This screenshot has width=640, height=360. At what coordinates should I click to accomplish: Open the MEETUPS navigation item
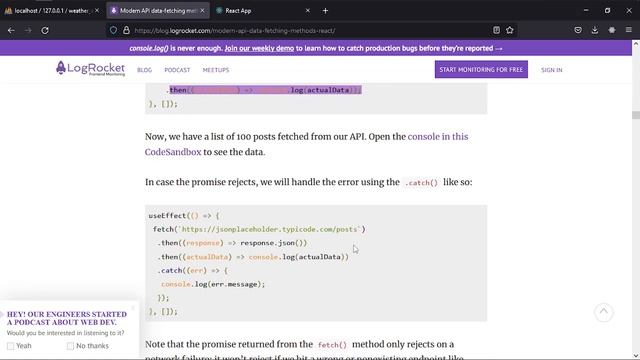[216, 70]
